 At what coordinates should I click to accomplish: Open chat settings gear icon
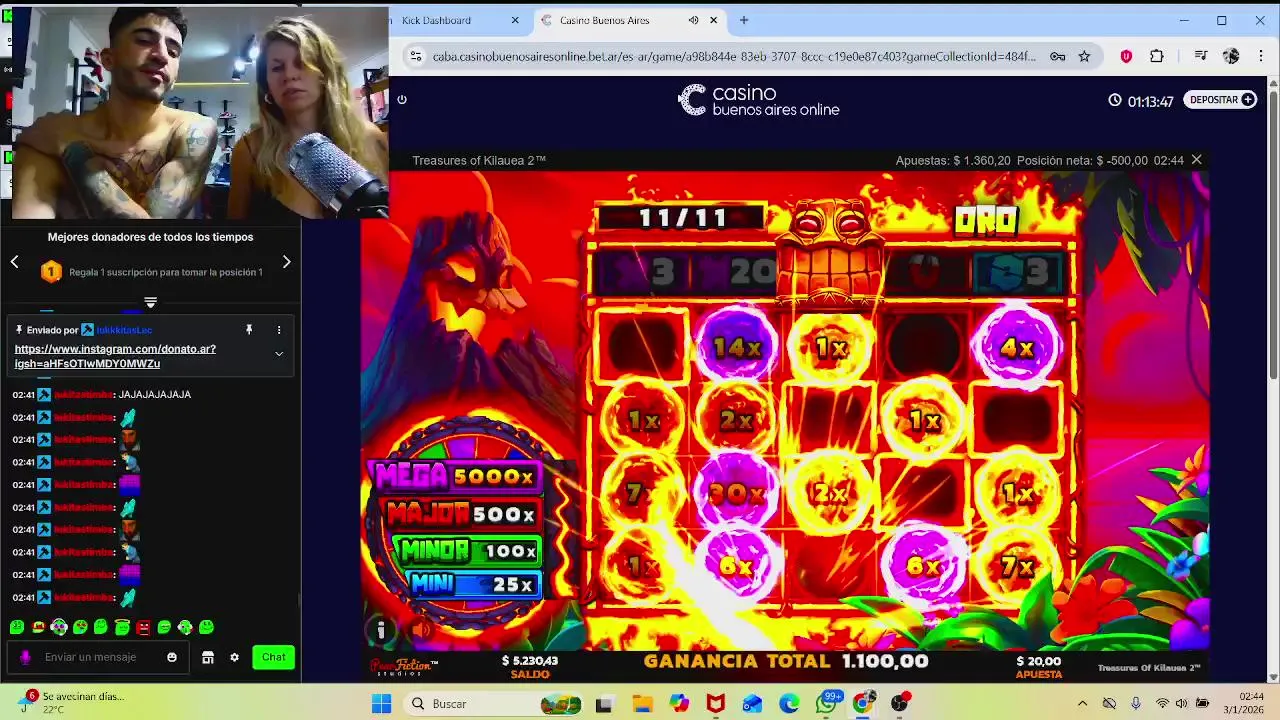click(234, 657)
